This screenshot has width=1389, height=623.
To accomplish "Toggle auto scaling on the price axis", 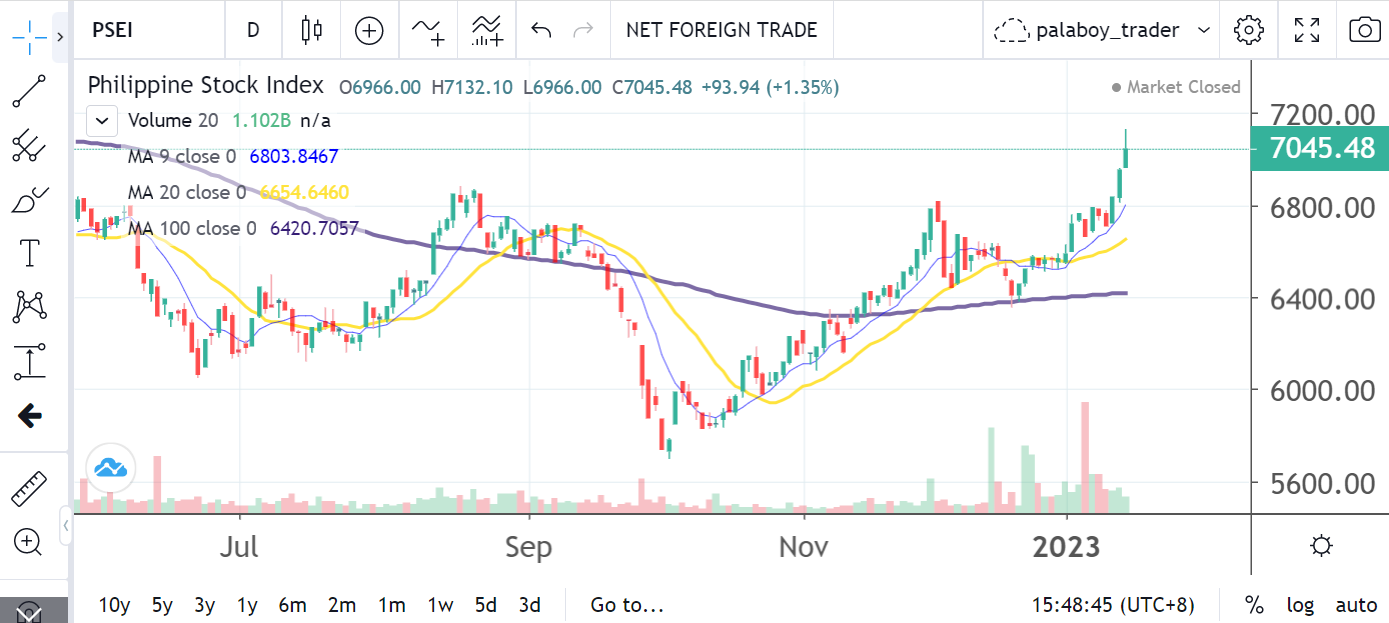I will [1355, 605].
